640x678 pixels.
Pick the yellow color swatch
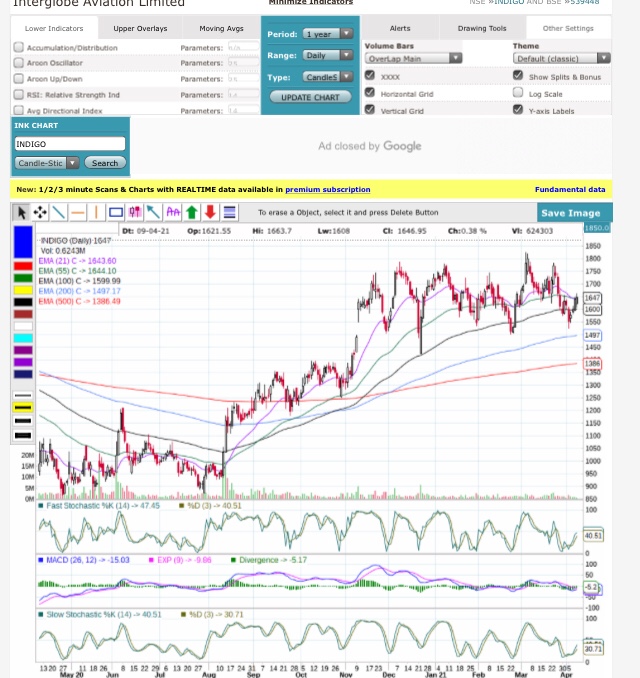pos(22,290)
